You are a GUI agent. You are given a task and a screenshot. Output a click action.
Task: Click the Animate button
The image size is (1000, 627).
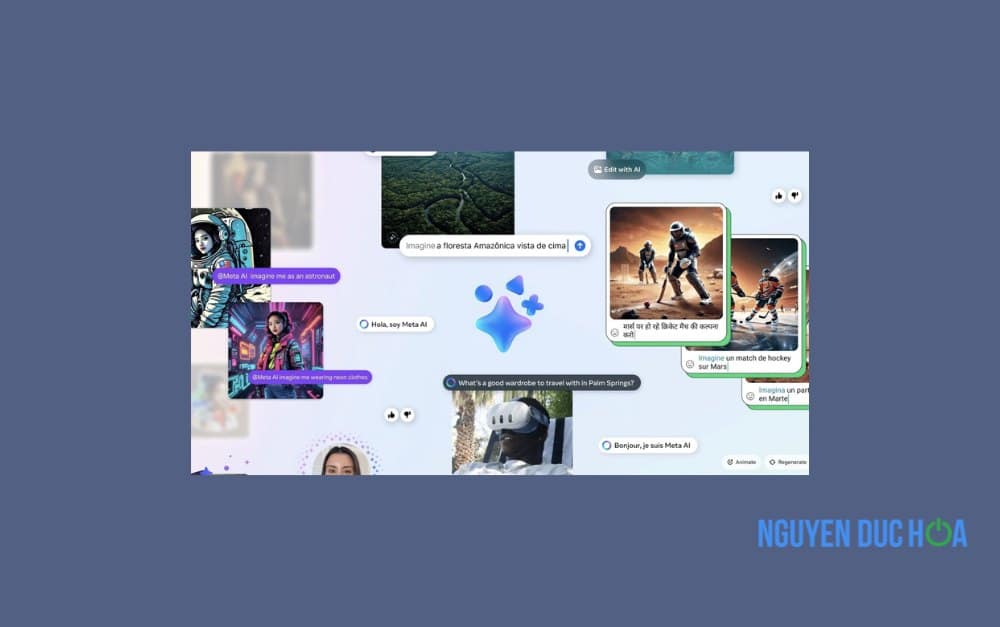(741, 462)
